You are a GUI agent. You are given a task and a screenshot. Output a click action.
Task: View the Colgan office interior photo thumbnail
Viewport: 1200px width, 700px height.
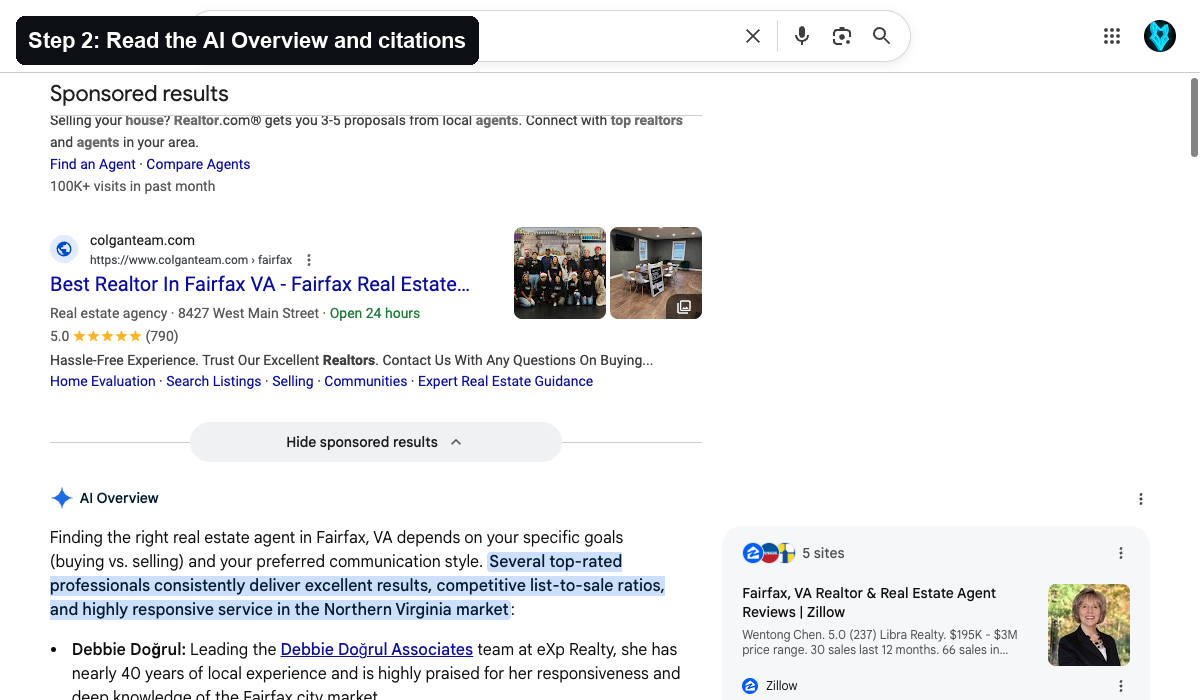click(656, 273)
